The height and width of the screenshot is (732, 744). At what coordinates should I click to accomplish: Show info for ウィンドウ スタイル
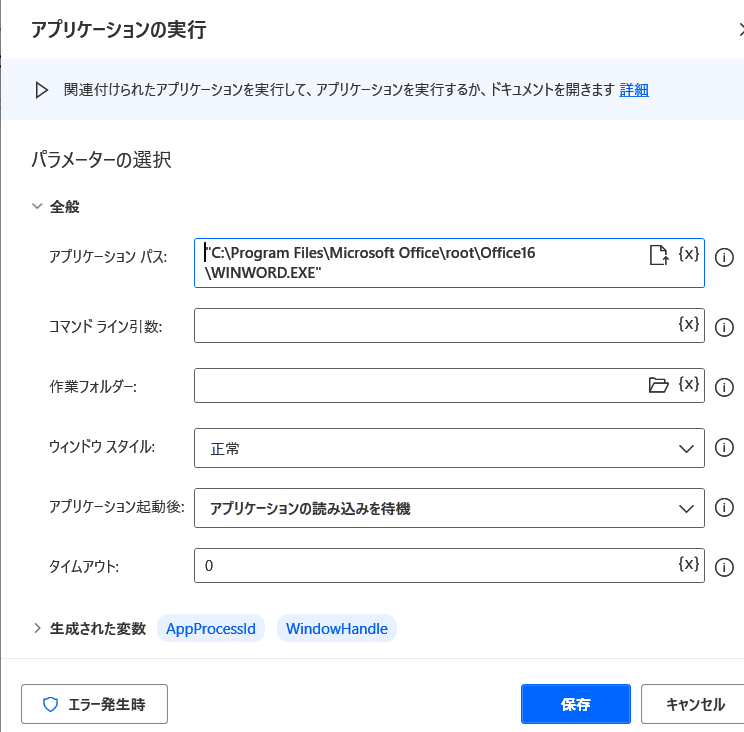pos(724,447)
